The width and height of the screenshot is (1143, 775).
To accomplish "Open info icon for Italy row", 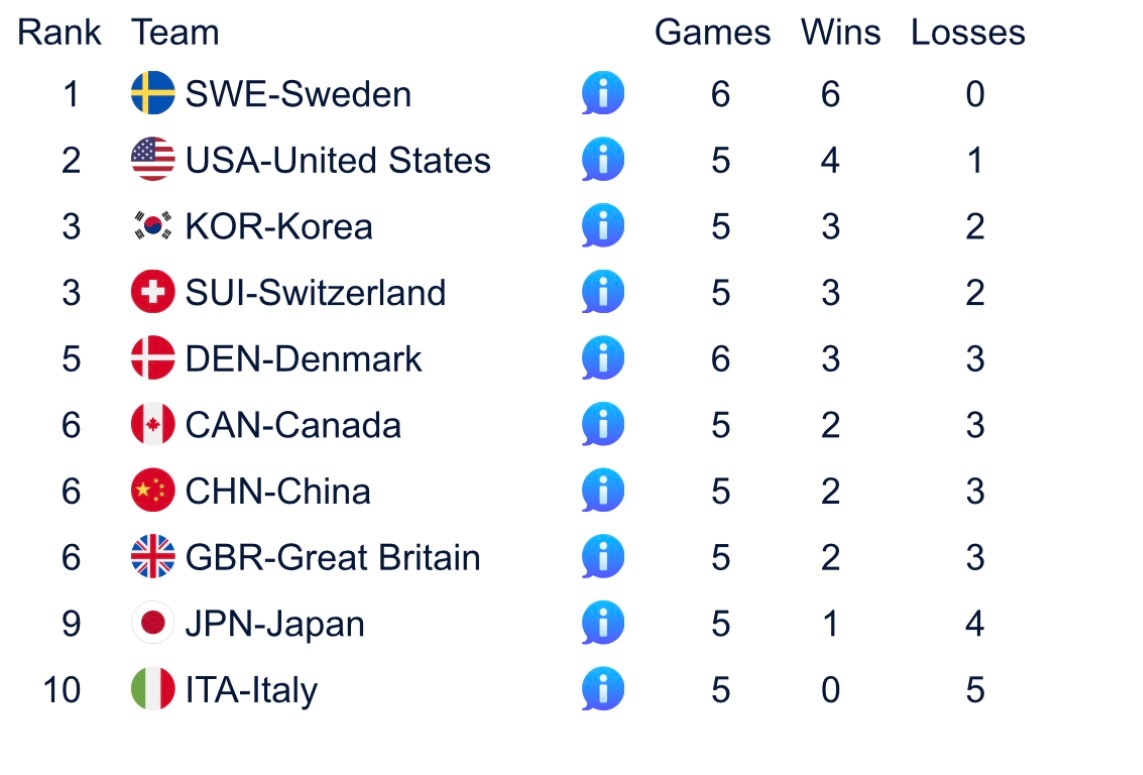I will (x=603, y=690).
